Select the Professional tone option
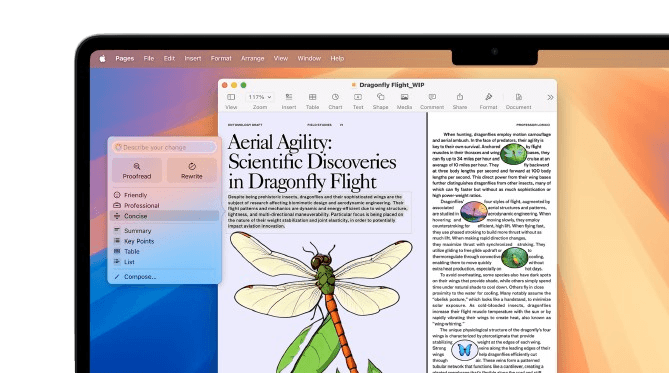 (165, 205)
